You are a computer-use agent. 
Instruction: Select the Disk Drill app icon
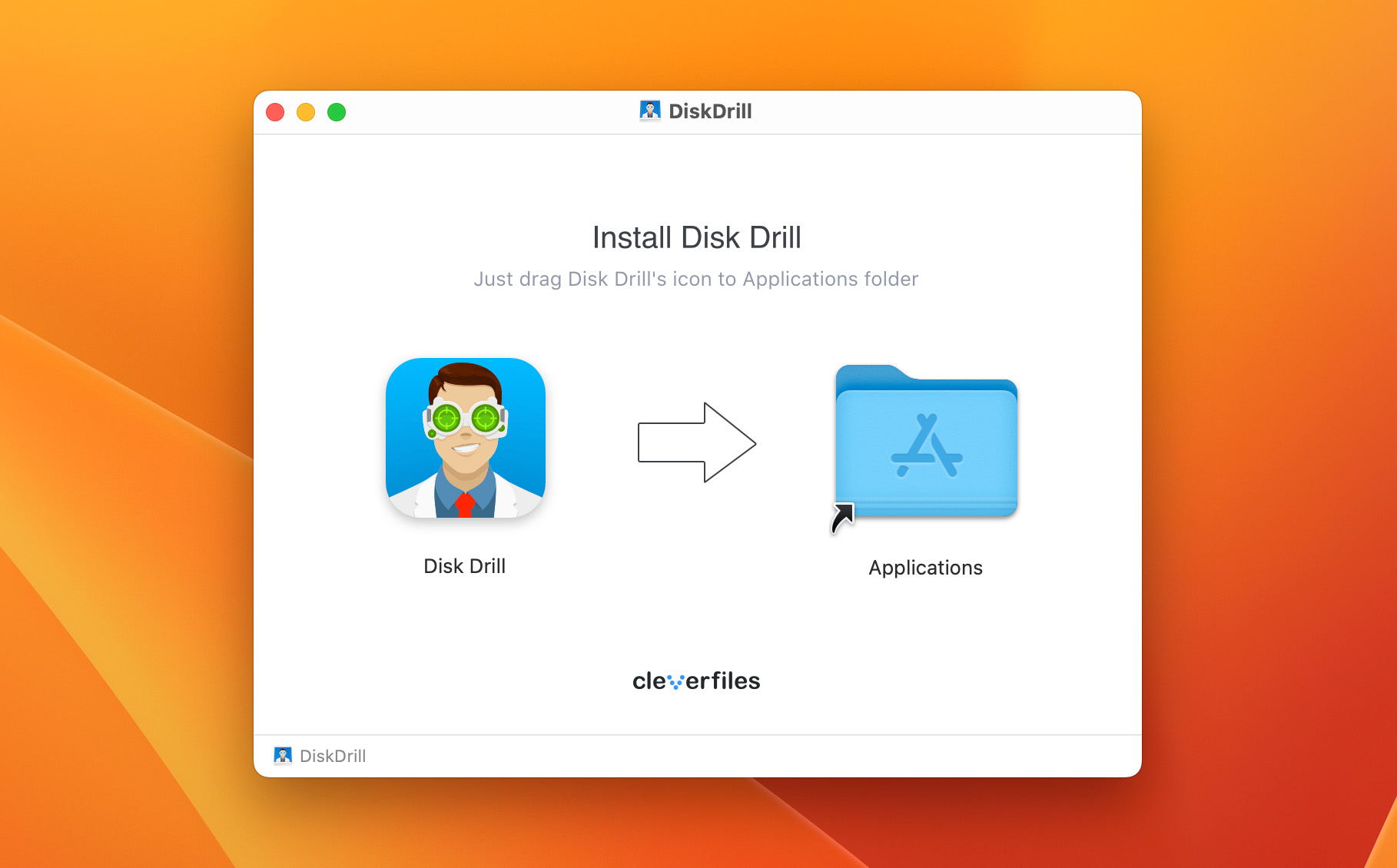(x=466, y=438)
